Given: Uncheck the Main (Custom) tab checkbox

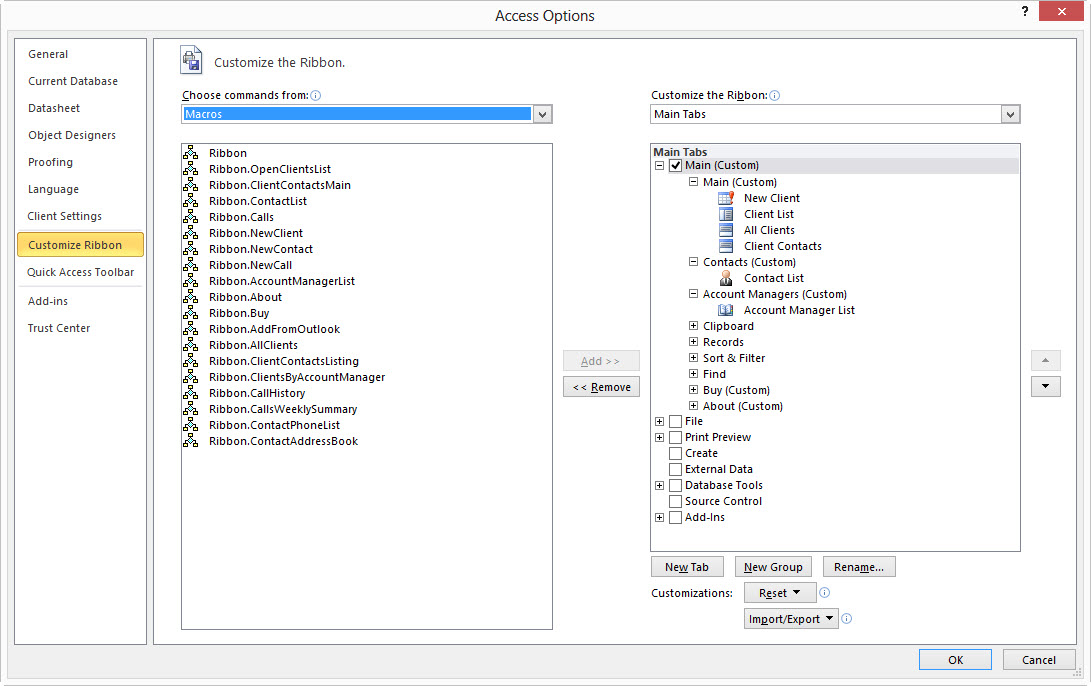Looking at the screenshot, I should (x=676, y=165).
